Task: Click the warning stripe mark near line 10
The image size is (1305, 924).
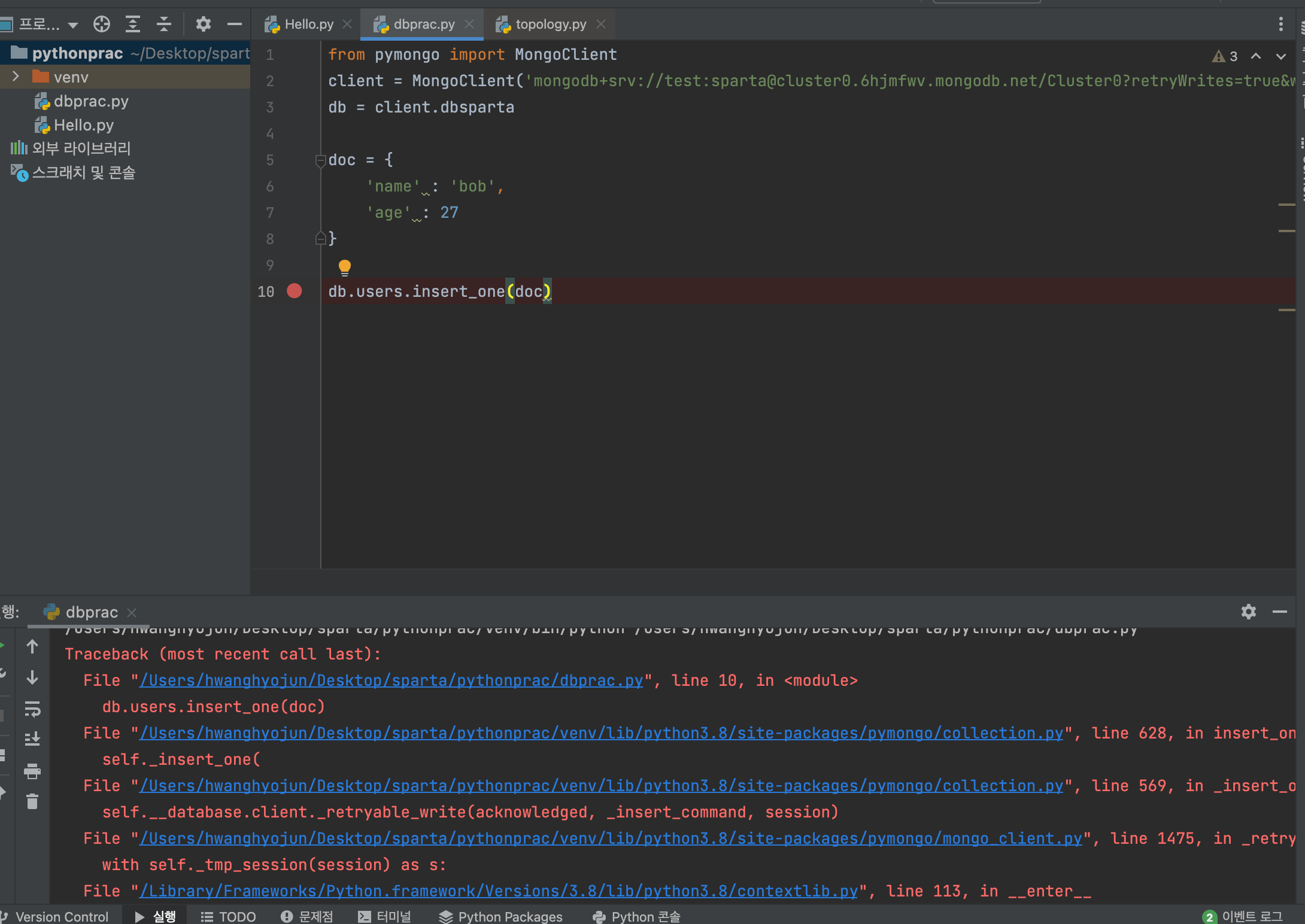Action: [x=1286, y=309]
